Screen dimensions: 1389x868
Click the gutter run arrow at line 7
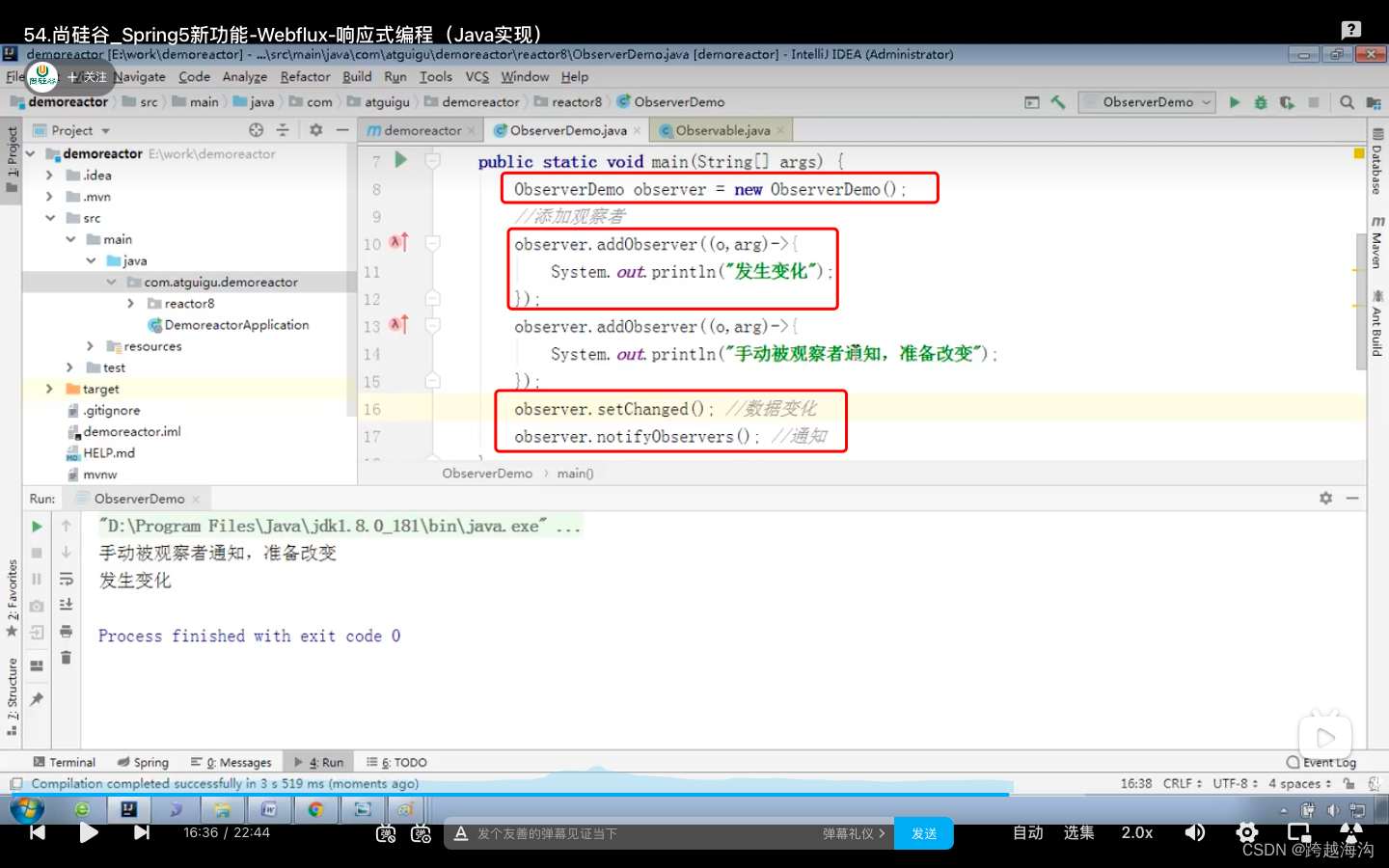tap(401, 160)
